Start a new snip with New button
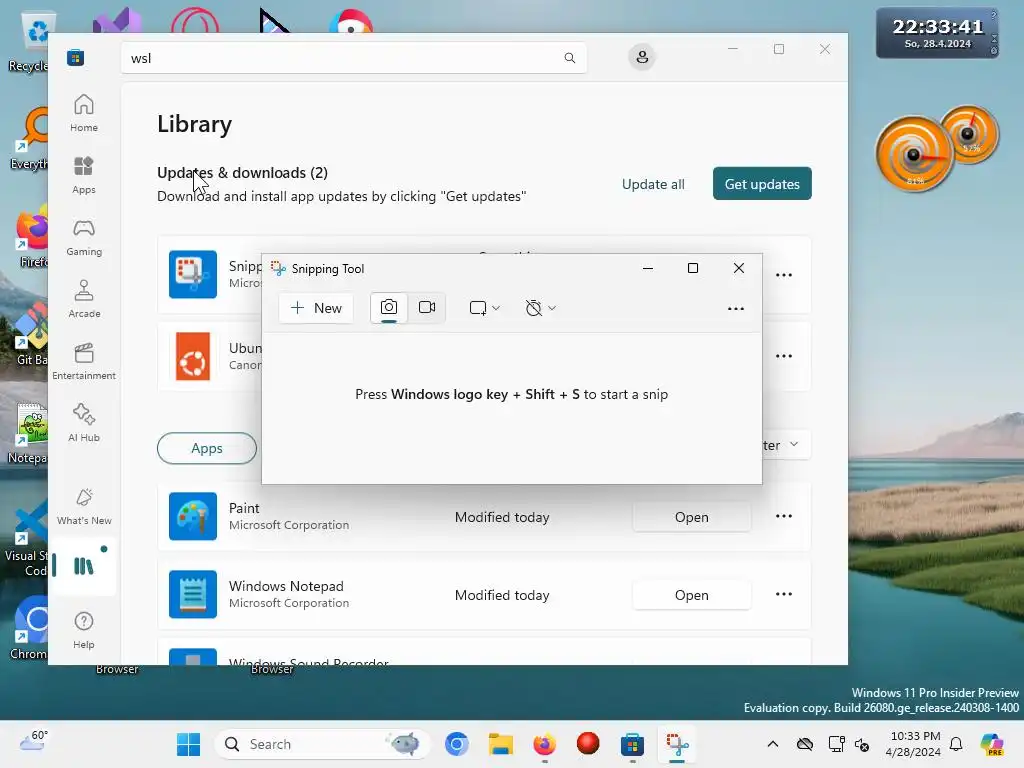 pos(316,308)
